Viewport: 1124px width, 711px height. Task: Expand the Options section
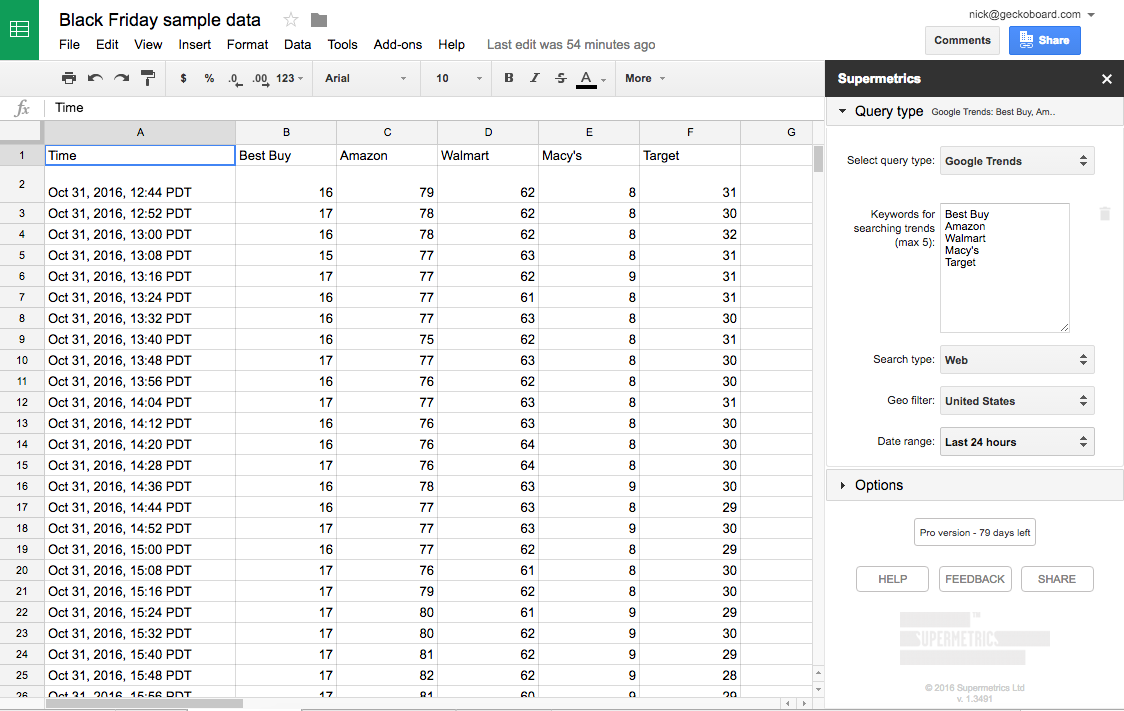(975, 485)
